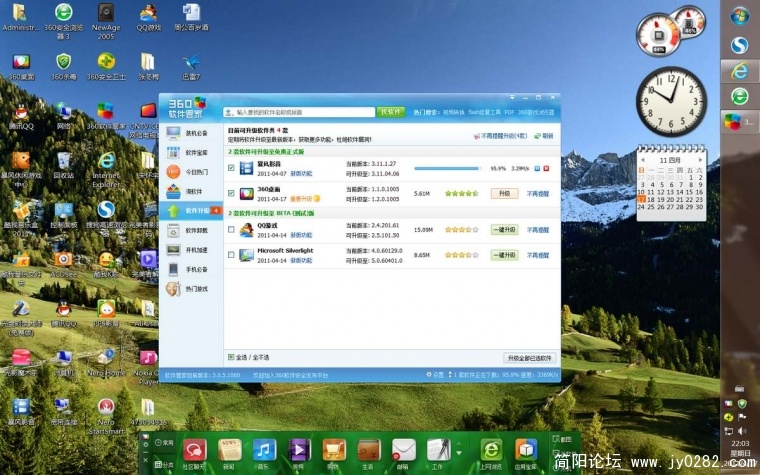Open 生活 wallet dock icon
Viewport: 760px width, 475px height.
[369, 455]
